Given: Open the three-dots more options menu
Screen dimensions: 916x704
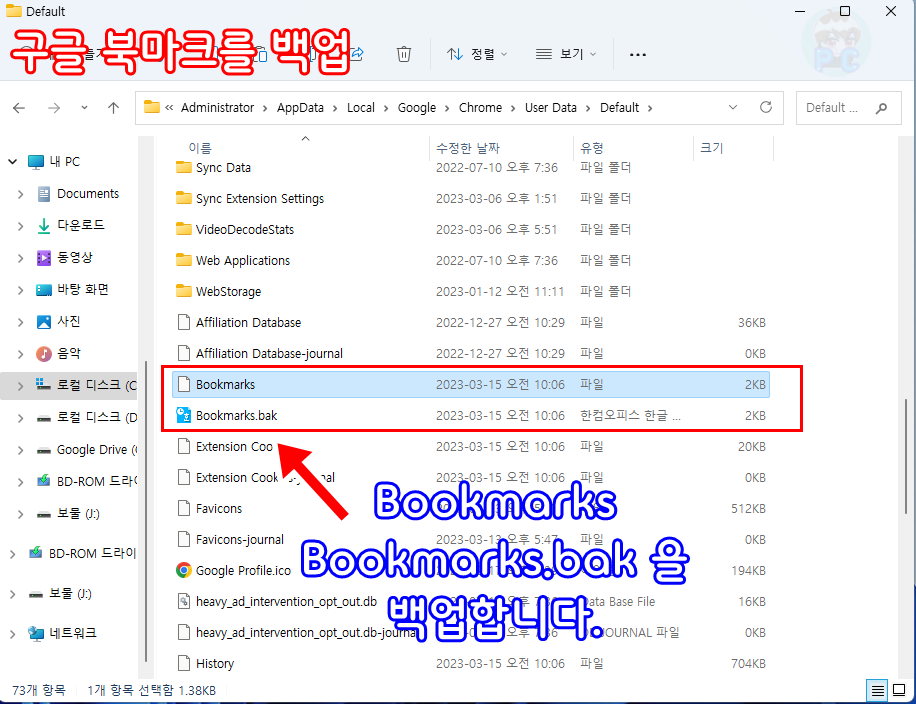Looking at the screenshot, I should [x=637, y=54].
